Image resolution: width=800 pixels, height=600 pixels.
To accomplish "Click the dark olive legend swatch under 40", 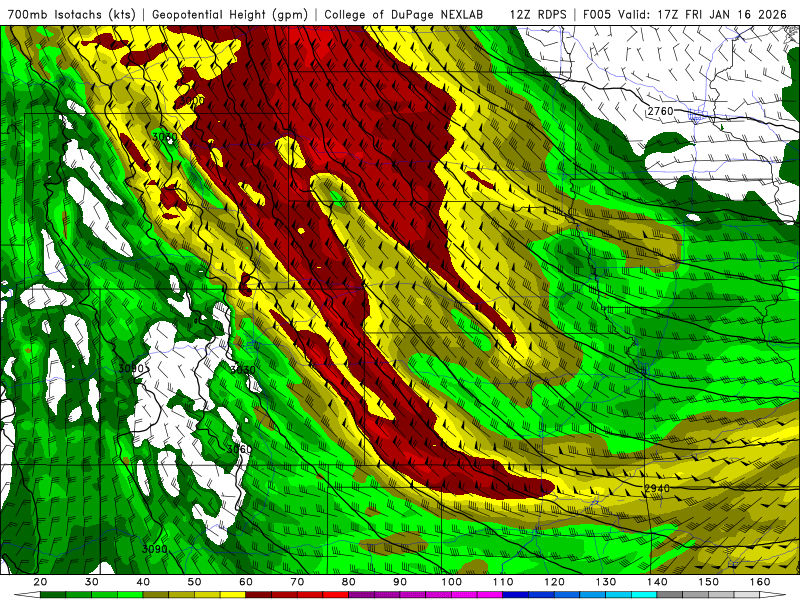I will [x=156, y=594].
